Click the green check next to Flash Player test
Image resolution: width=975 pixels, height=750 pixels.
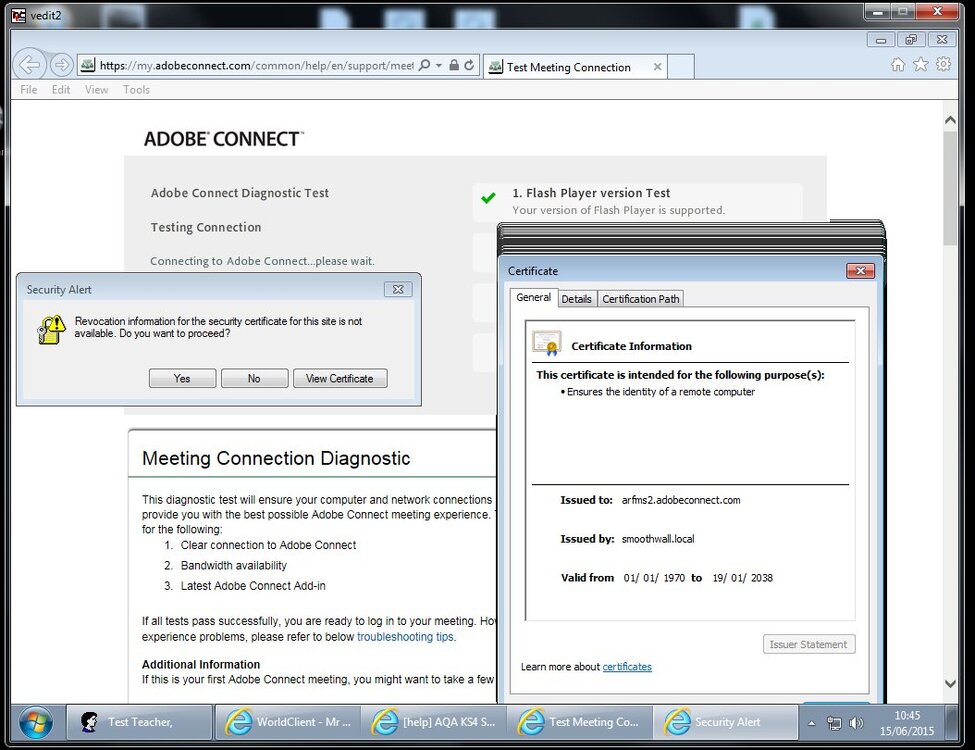(x=489, y=198)
